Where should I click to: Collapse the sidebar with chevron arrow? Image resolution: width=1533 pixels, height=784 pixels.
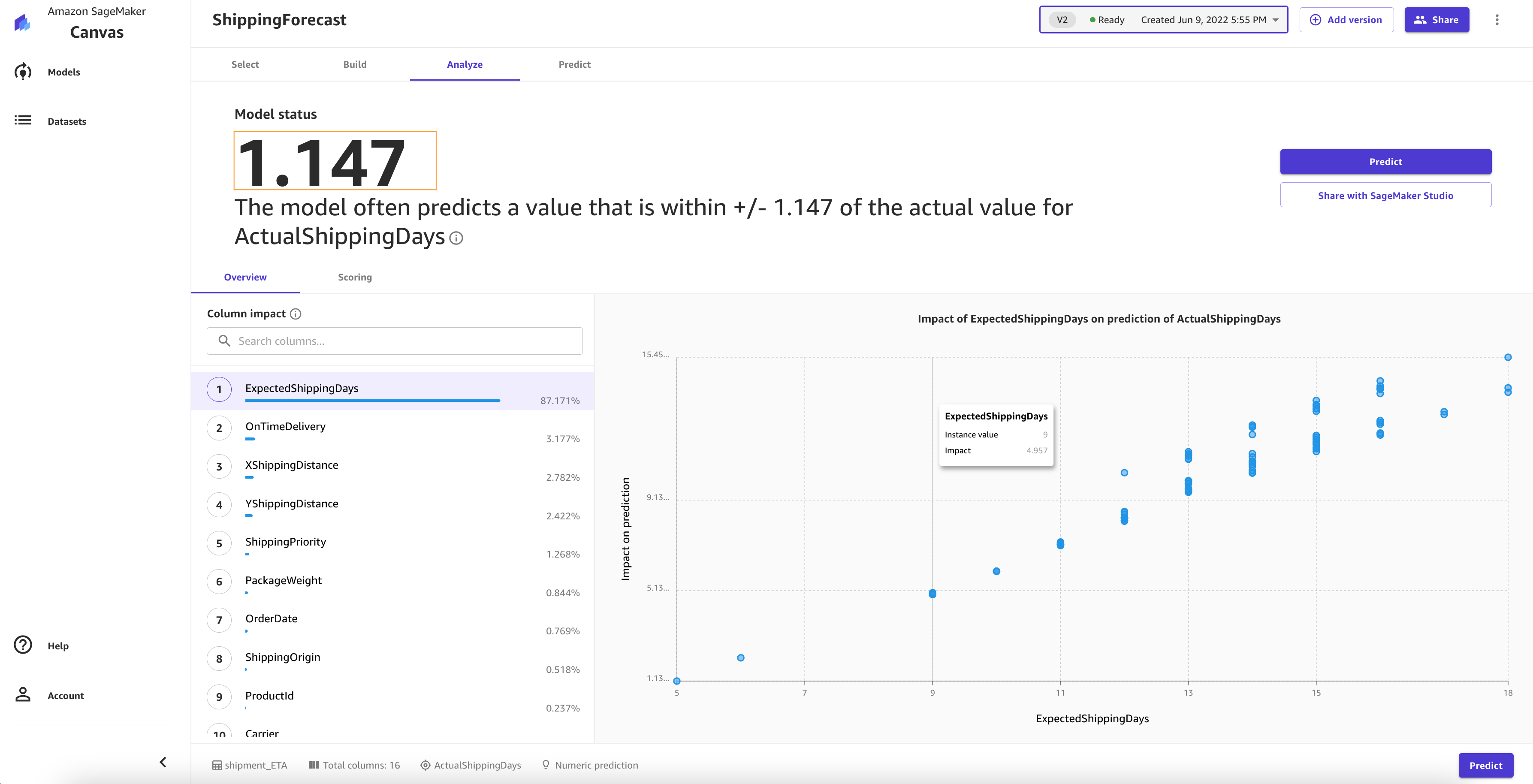163,762
